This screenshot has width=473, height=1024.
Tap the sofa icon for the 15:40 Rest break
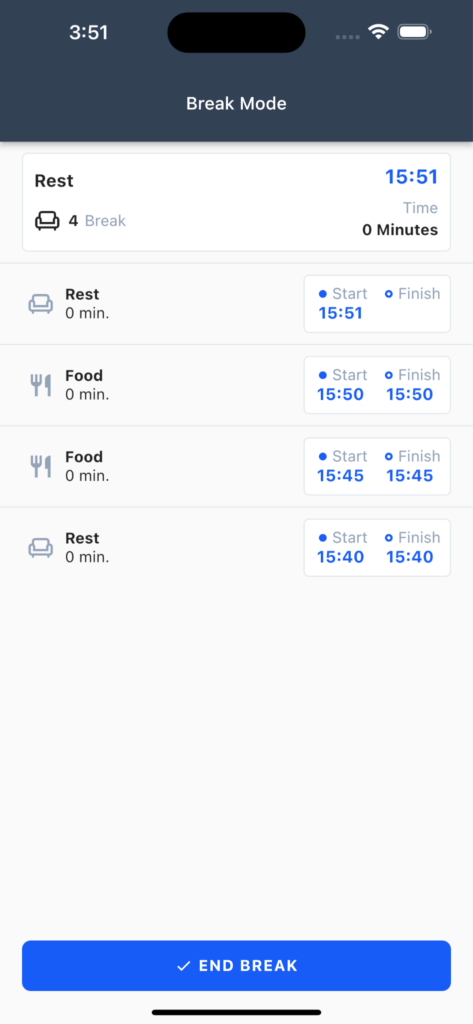point(41,548)
